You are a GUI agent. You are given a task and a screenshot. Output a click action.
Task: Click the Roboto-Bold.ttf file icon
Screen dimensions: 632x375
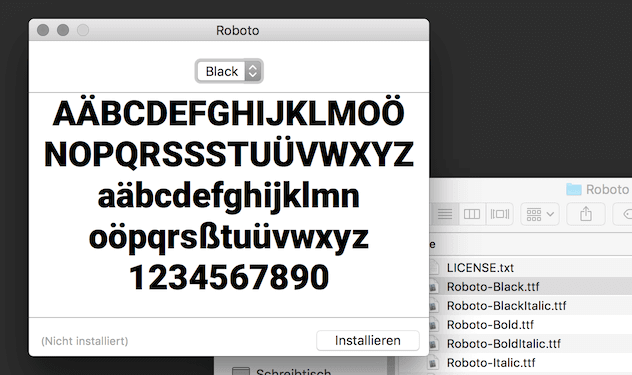tap(434, 325)
